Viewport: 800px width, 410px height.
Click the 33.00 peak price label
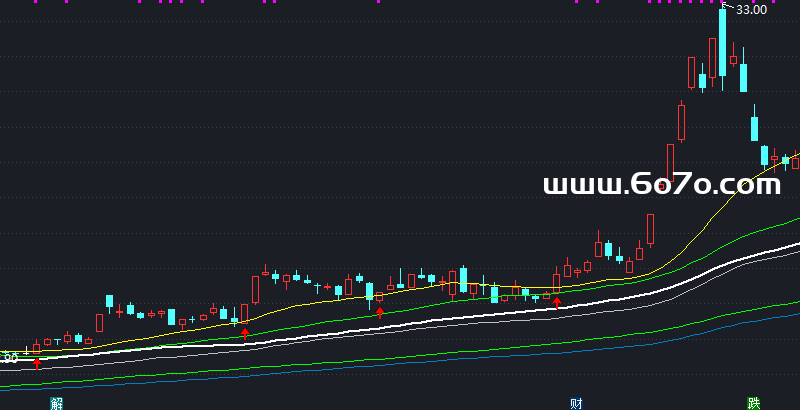point(751,9)
